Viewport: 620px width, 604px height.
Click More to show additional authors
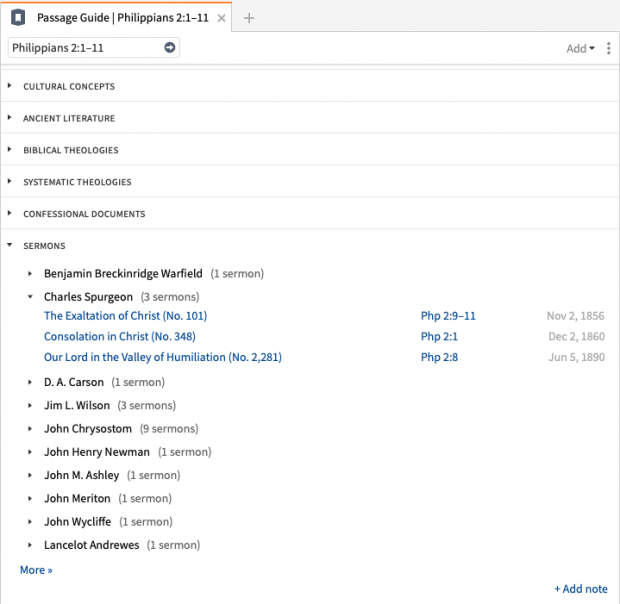(36, 570)
